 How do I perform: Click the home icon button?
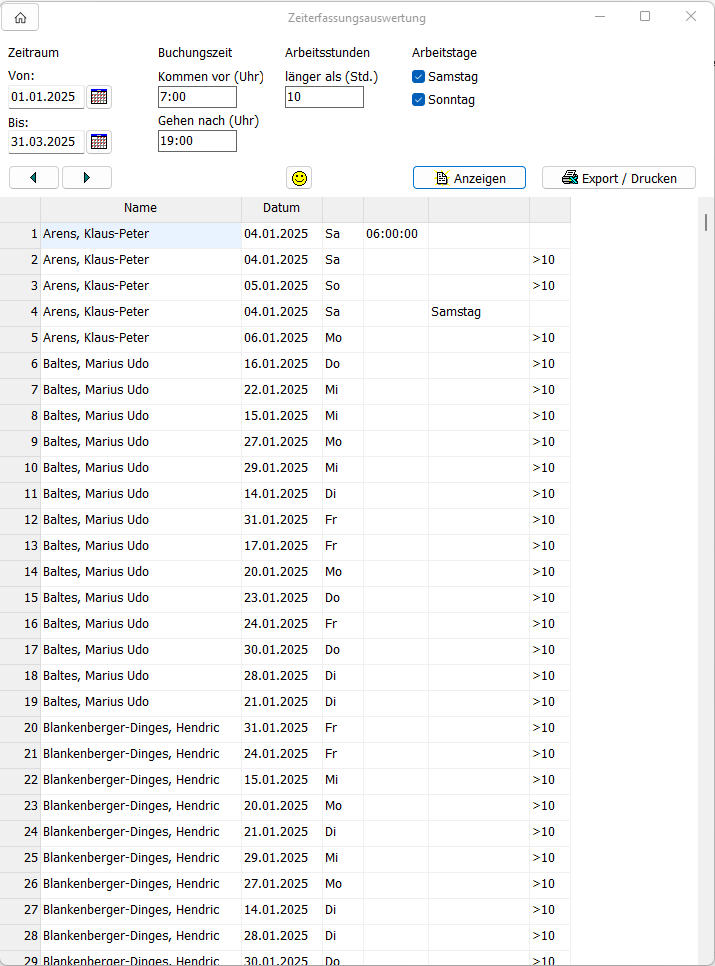[20, 17]
